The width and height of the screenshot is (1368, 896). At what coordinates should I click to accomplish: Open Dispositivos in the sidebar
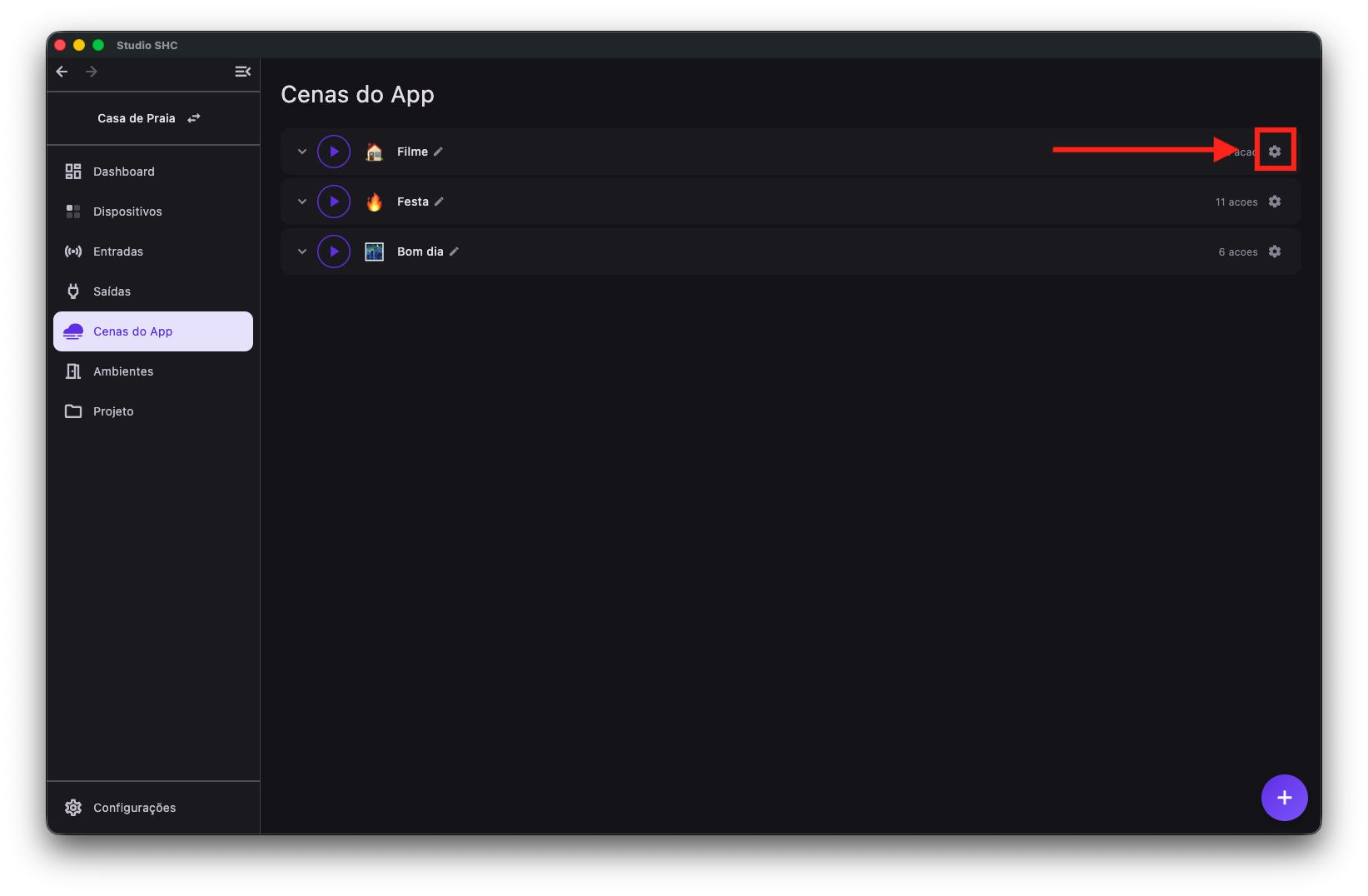pyautogui.click(x=153, y=212)
